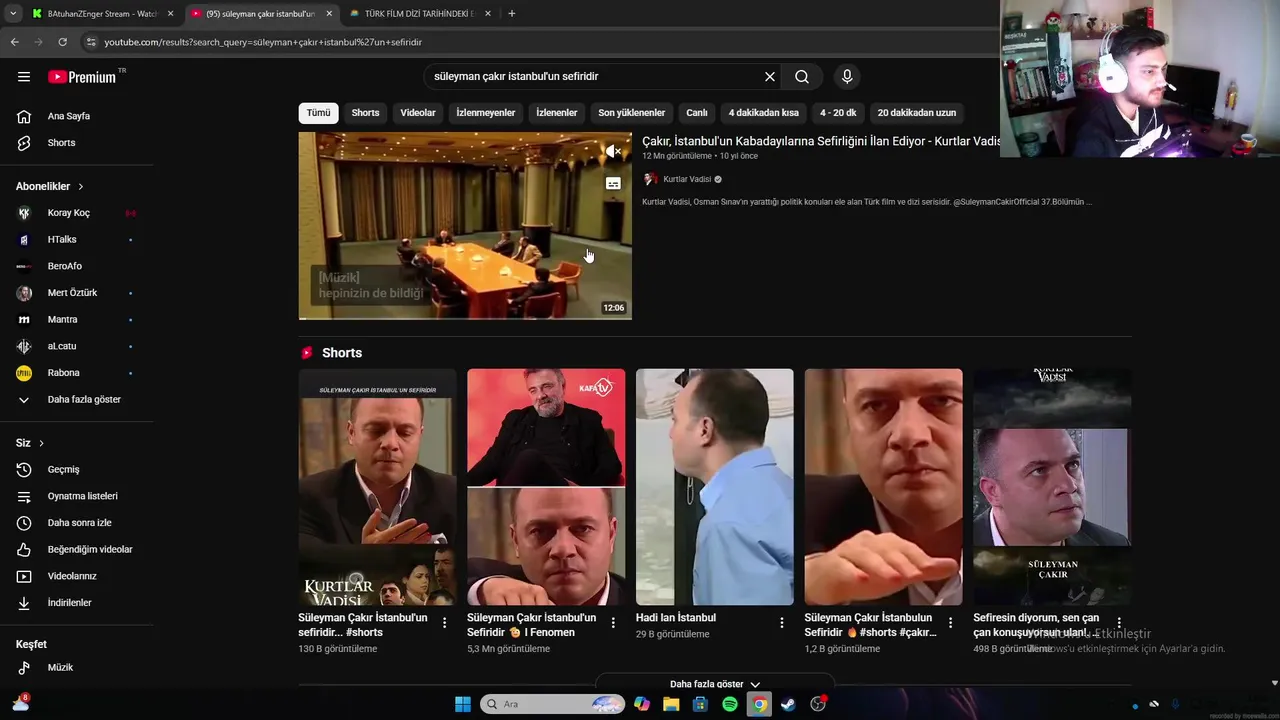This screenshot has width=1280, height=720.
Task: Click the magnifier search button
Action: tap(802, 77)
